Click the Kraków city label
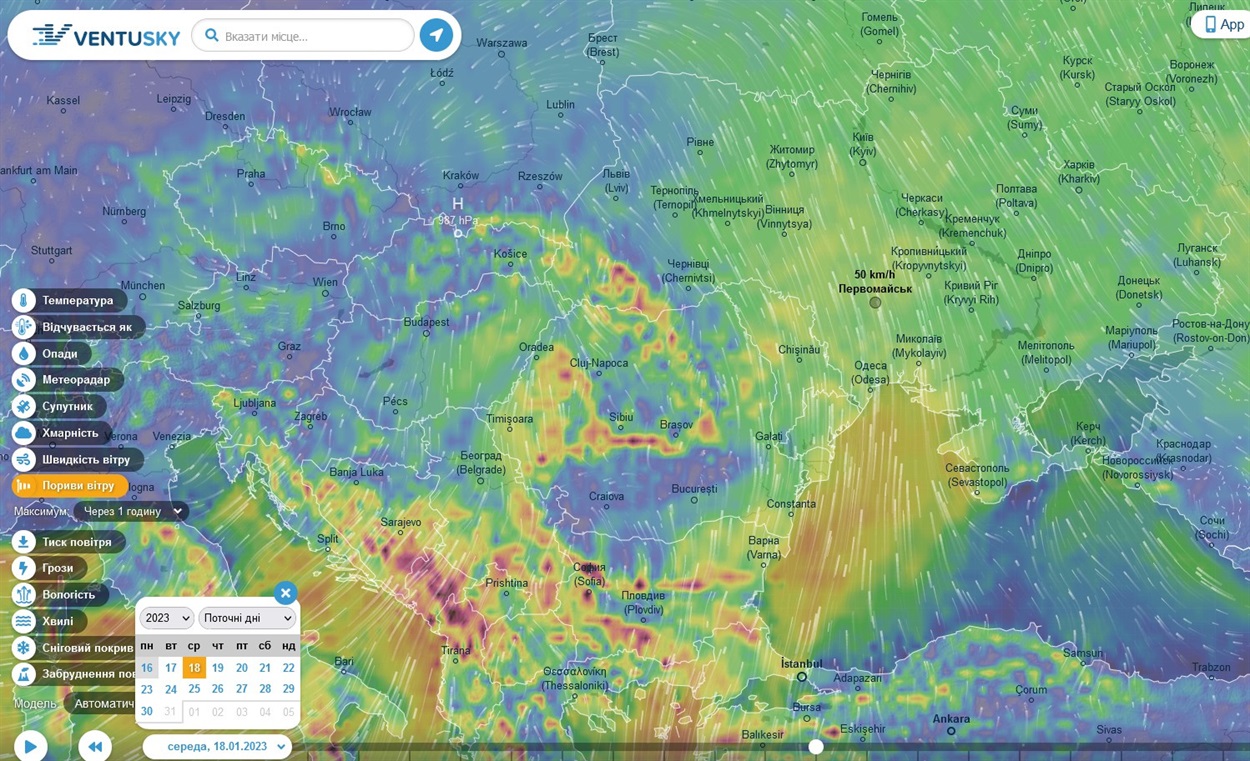 [x=461, y=175]
